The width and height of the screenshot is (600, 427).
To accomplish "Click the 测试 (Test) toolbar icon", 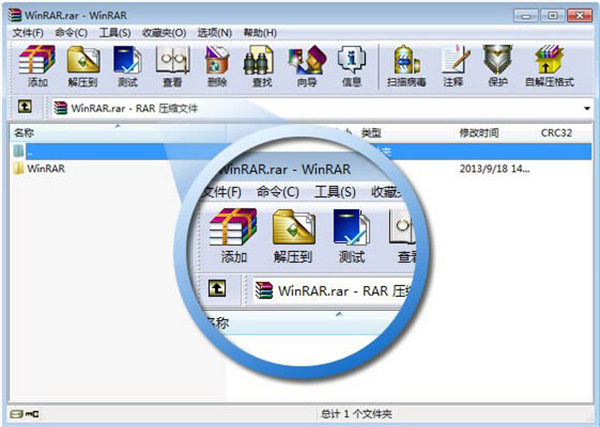I will (127, 60).
